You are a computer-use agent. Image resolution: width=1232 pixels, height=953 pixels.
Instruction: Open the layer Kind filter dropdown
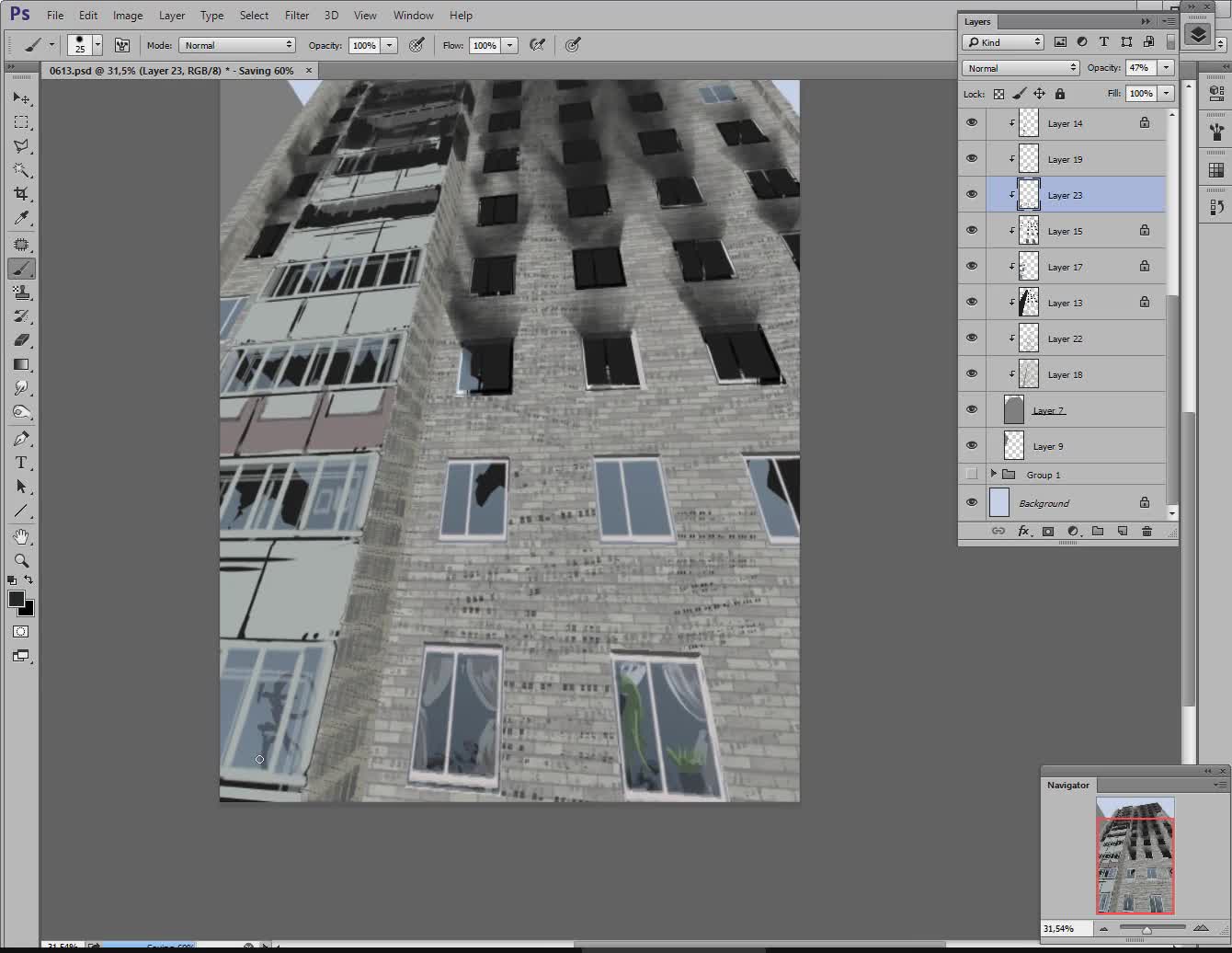coord(1003,41)
